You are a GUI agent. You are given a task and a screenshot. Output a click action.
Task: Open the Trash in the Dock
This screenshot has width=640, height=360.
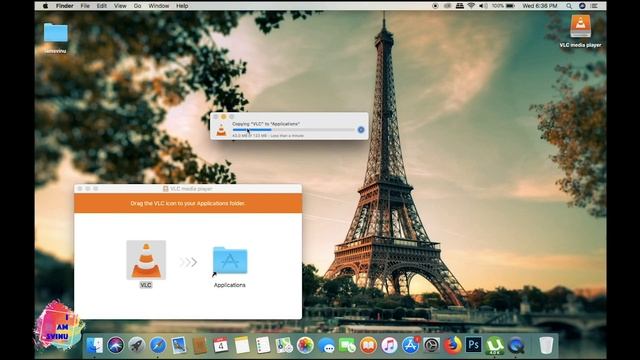click(546, 345)
